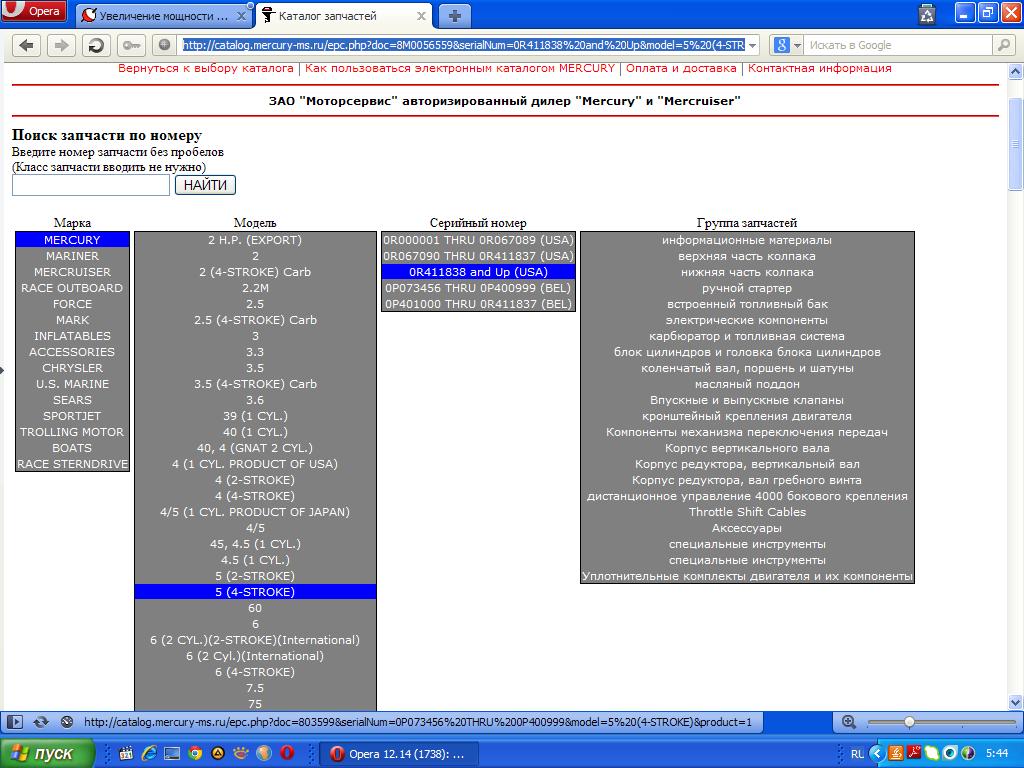The width and height of the screenshot is (1024, 768).
Task: Click the password wand key icon
Action: [x=130, y=45]
